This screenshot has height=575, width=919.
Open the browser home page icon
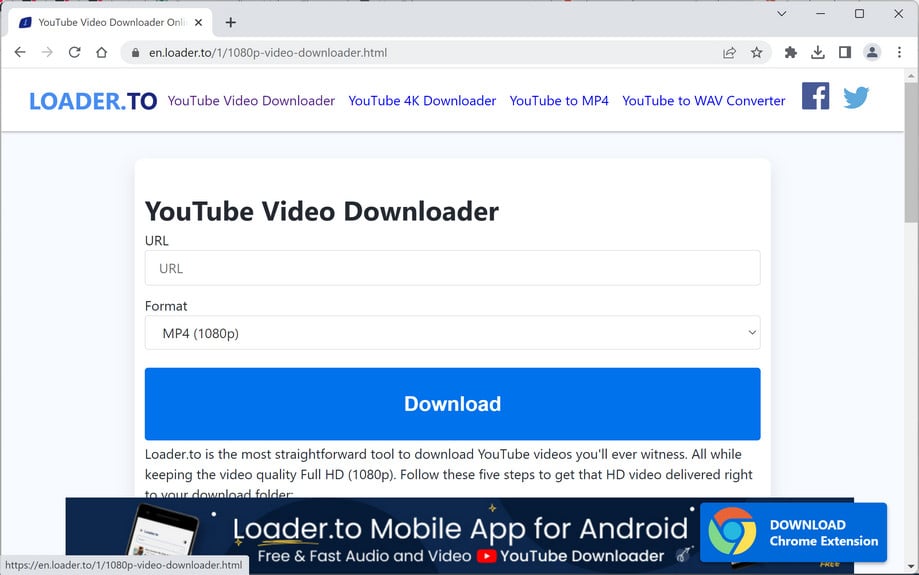pyautogui.click(x=101, y=52)
